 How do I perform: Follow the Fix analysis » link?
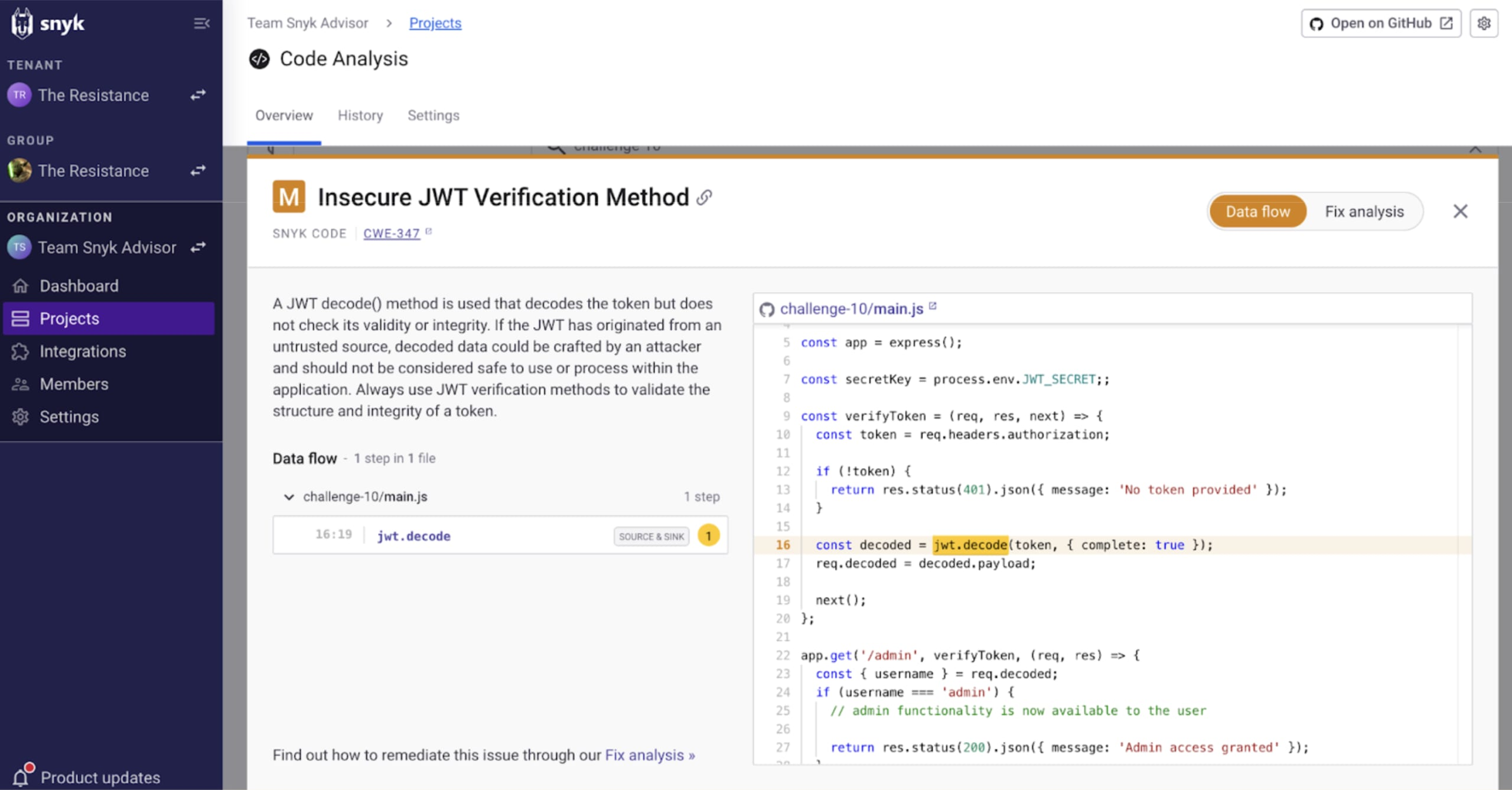coord(650,755)
